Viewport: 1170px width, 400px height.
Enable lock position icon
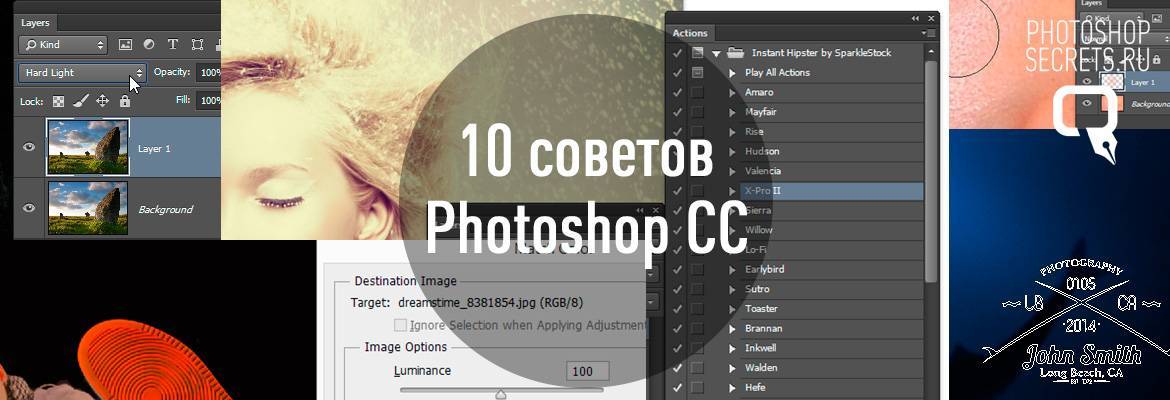(x=103, y=101)
